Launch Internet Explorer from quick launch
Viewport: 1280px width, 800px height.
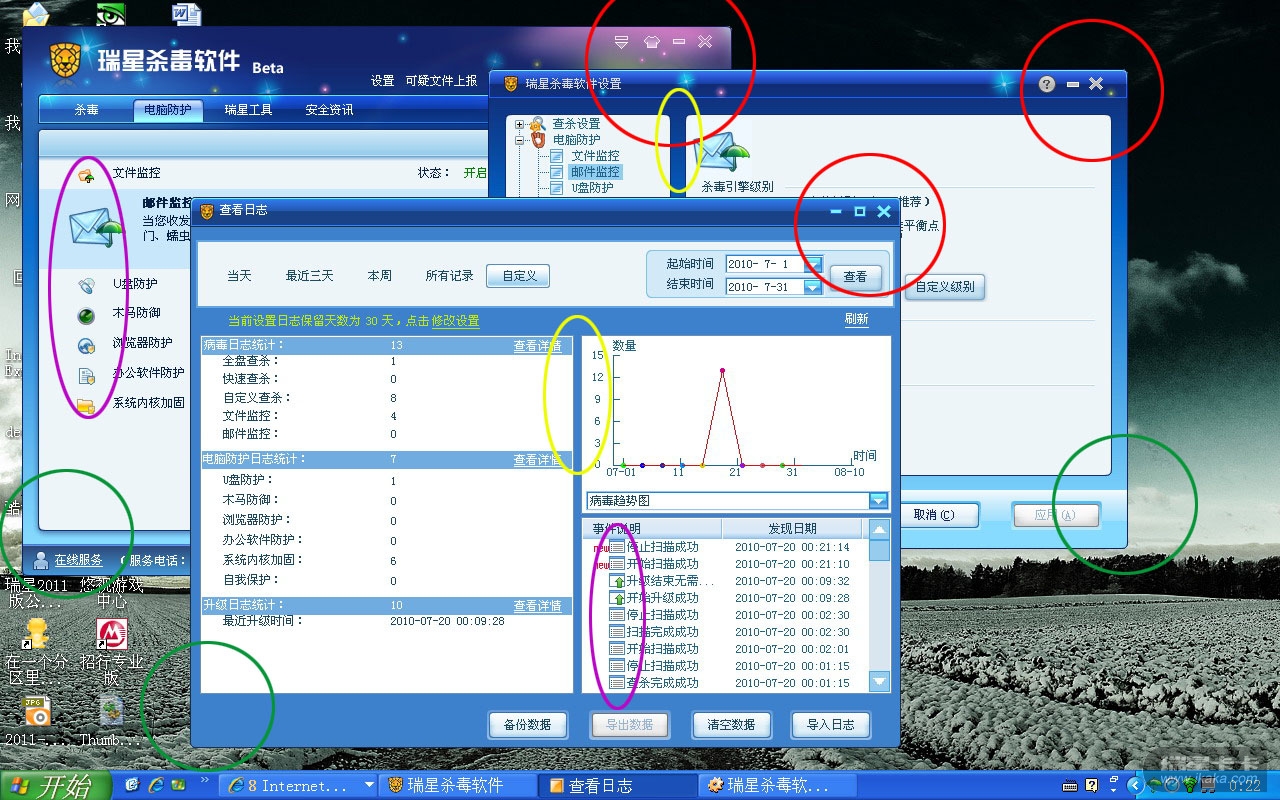pyautogui.click(x=155, y=785)
